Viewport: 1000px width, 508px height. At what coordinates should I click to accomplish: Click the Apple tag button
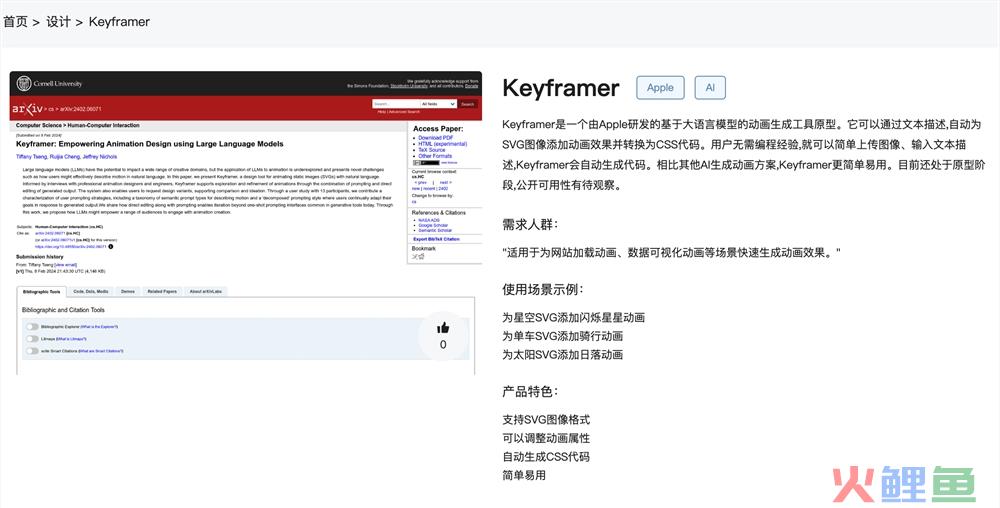point(660,88)
